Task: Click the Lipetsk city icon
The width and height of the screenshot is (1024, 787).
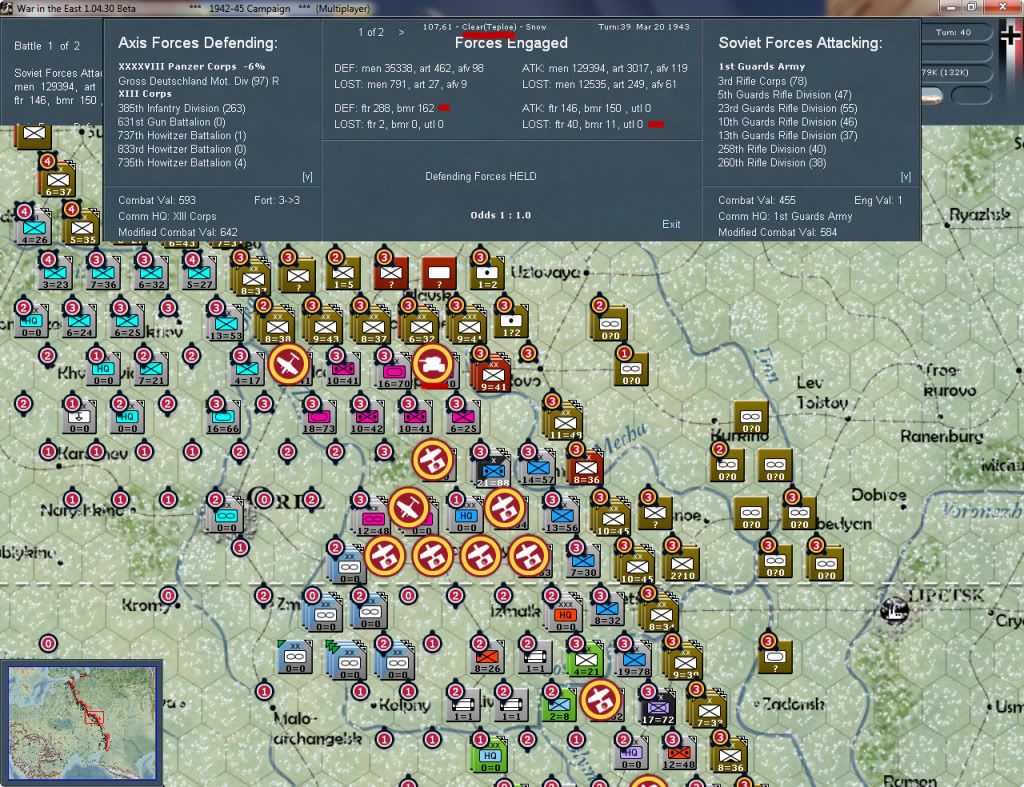Action: point(894,611)
